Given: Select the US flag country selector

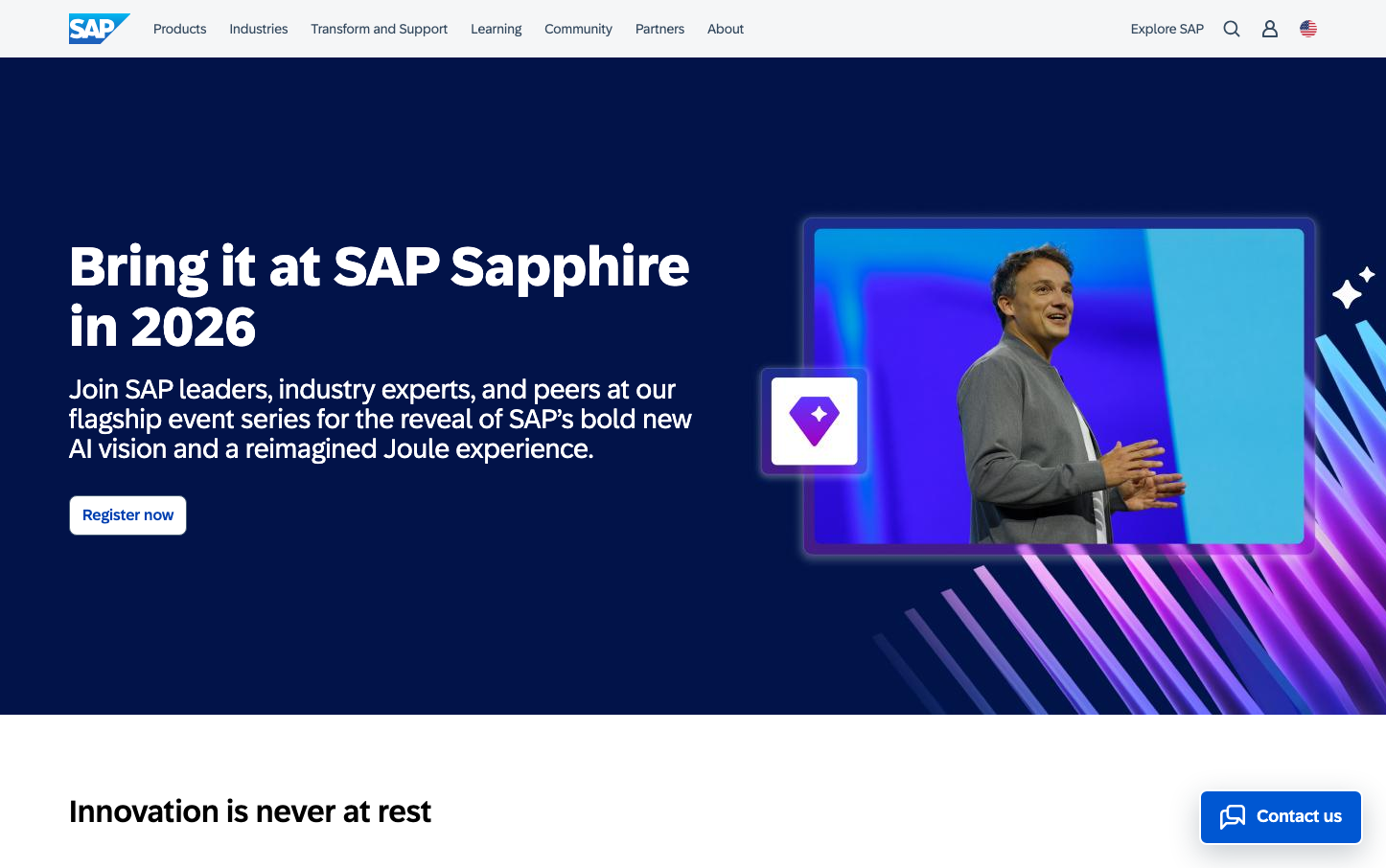Looking at the screenshot, I should pos(1308,29).
